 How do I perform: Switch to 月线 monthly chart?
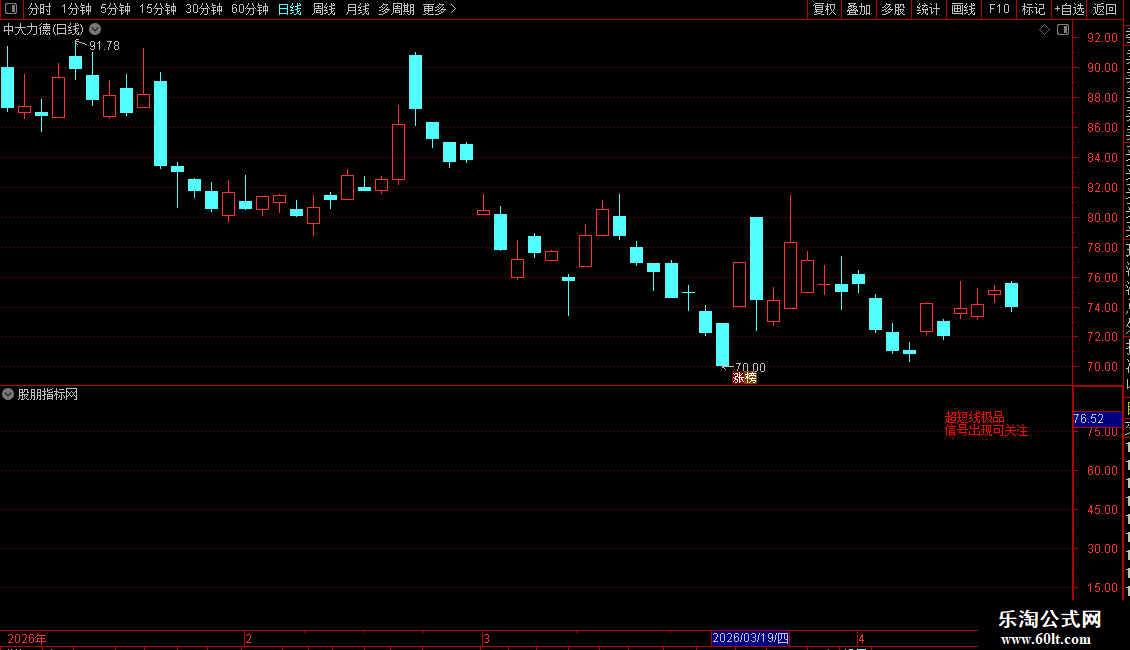tap(357, 9)
